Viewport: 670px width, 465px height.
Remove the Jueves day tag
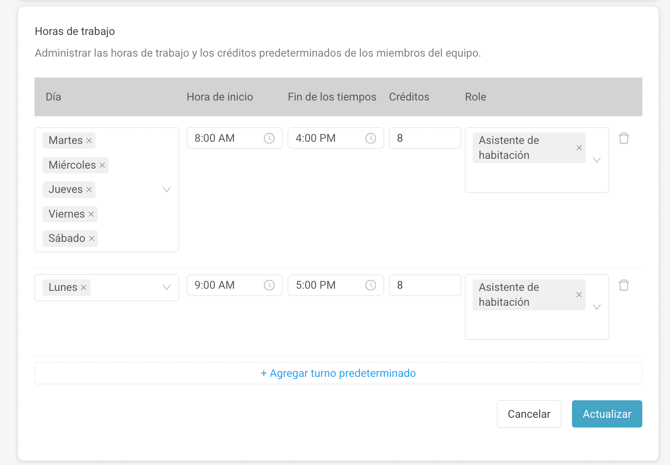[x=89, y=190]
